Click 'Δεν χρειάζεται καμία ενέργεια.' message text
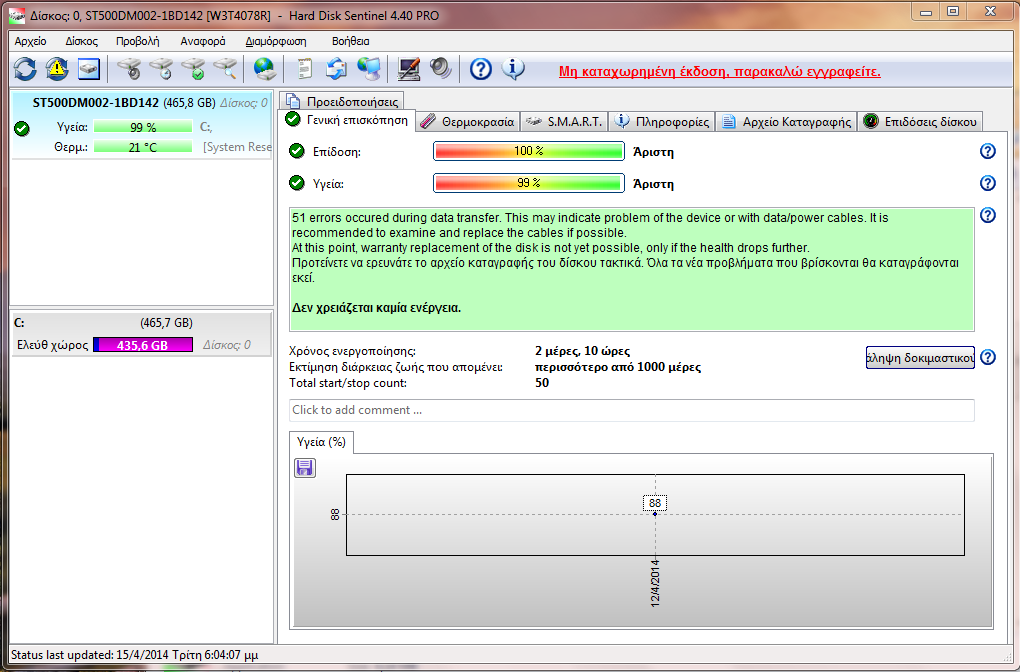This screenshot has height=672, width=1020. [x=376, y=308]
